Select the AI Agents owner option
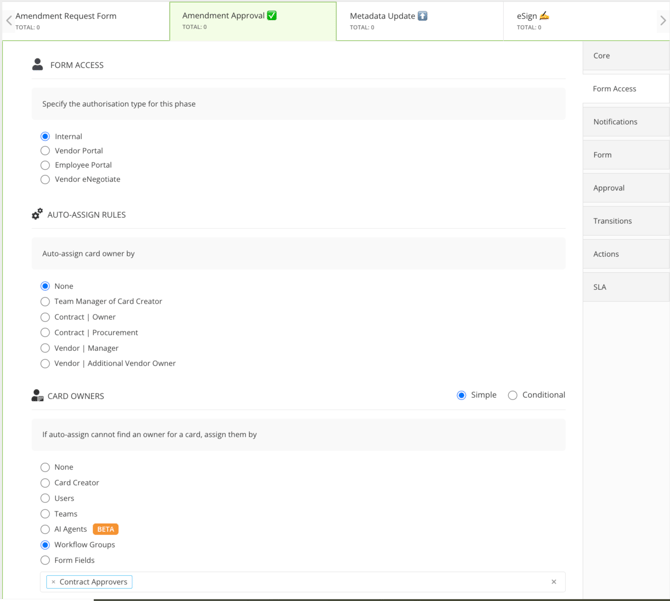The image size is (670, 601). click(x=45, y=529)
